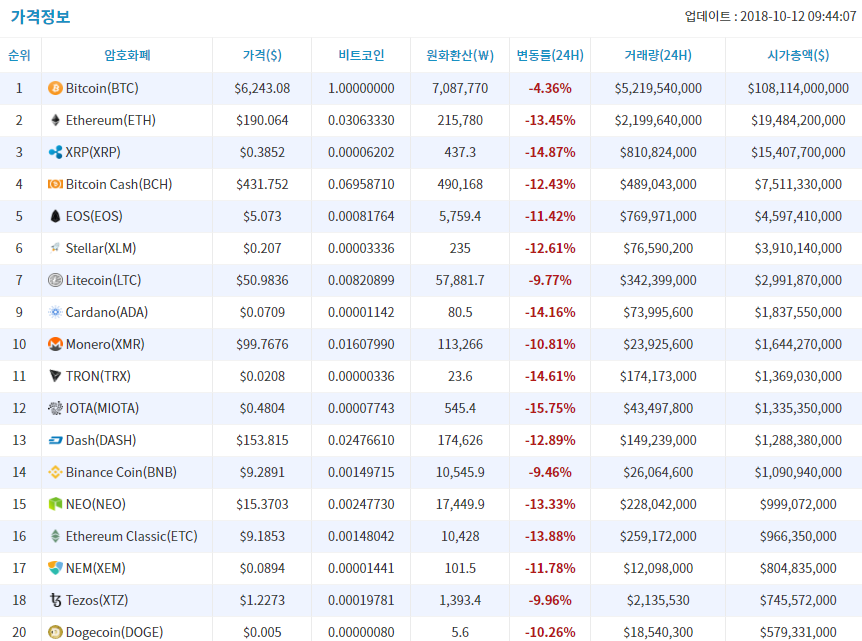Open the Tezos(XTZ) name link

click(x=97, y=600)
